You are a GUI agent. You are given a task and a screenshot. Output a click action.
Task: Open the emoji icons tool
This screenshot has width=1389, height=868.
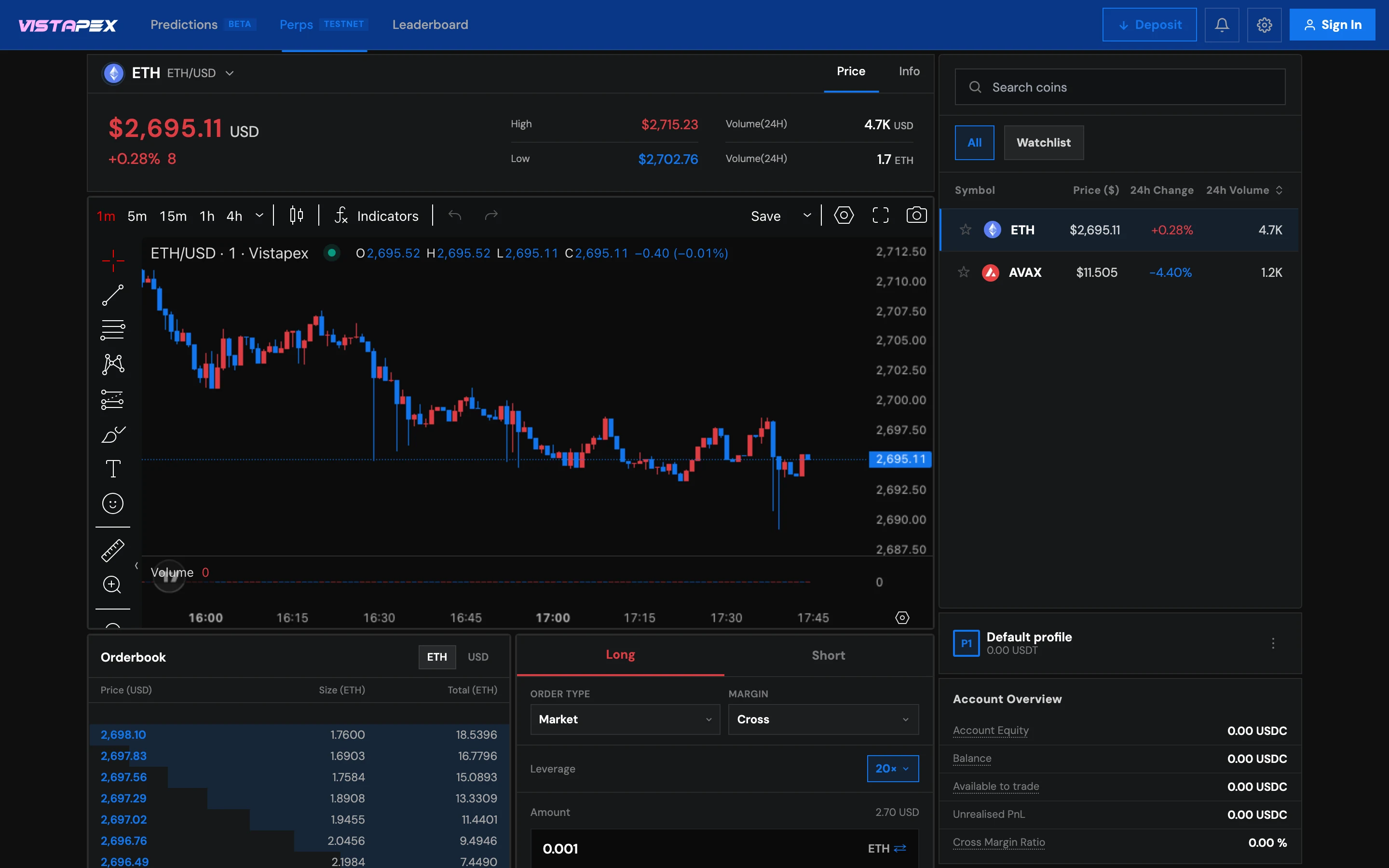(x=113, y=503)
